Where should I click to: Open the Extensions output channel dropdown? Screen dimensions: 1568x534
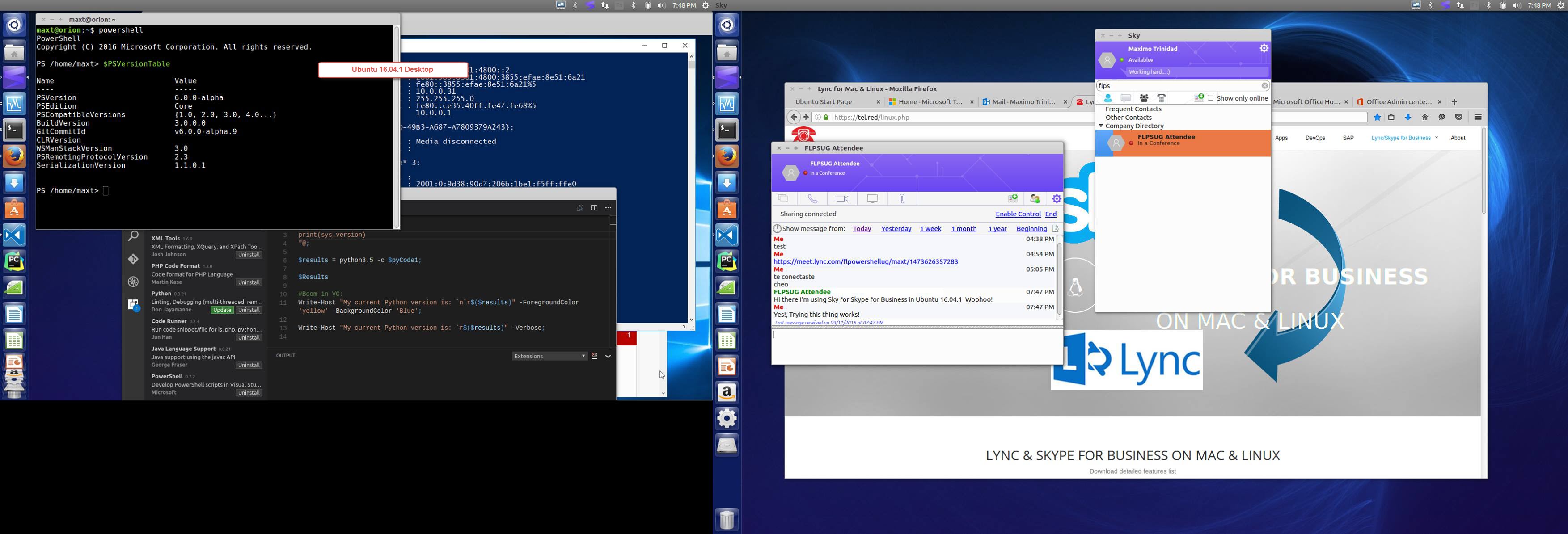(549, 357)
